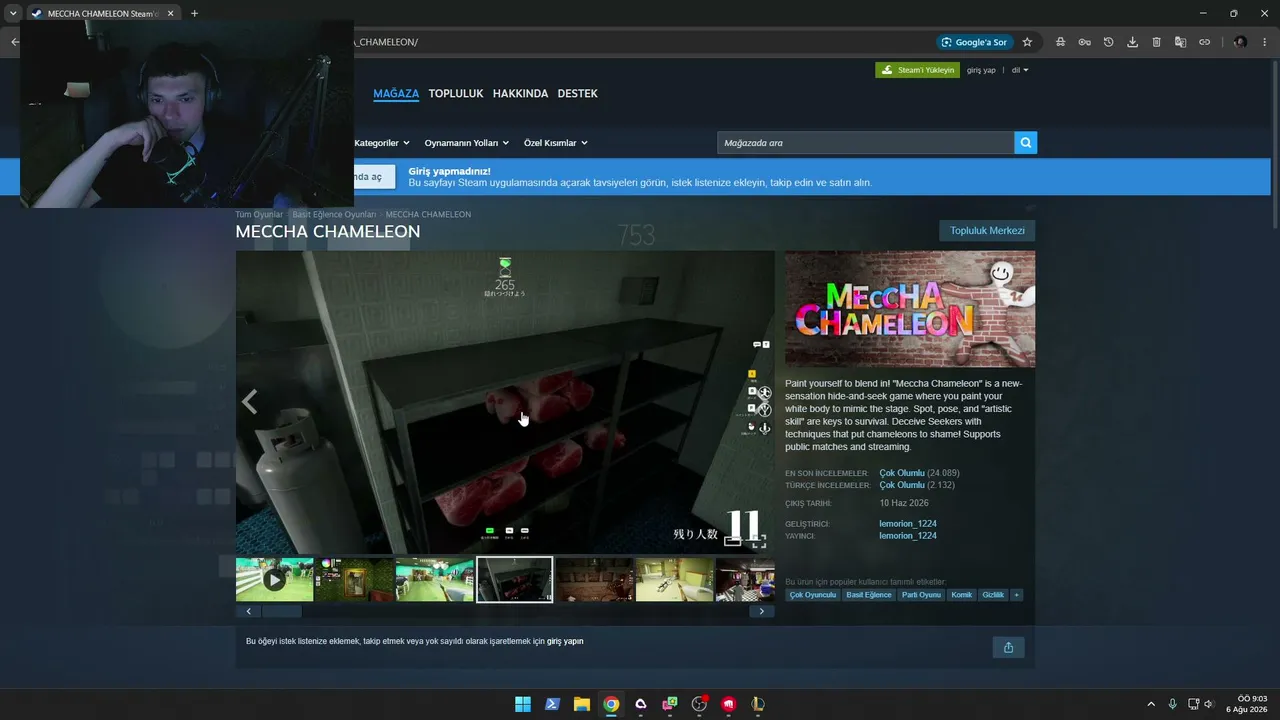Select the green wallpaper room thumbnail
This screenshot has width=1280, height=720.
pyautogui.click(x=354, y=580)
